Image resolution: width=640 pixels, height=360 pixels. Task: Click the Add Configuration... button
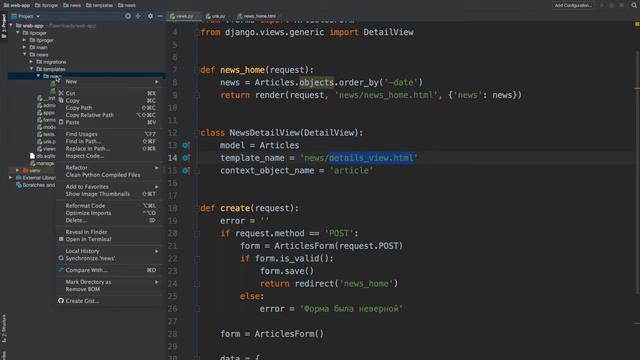573,5
